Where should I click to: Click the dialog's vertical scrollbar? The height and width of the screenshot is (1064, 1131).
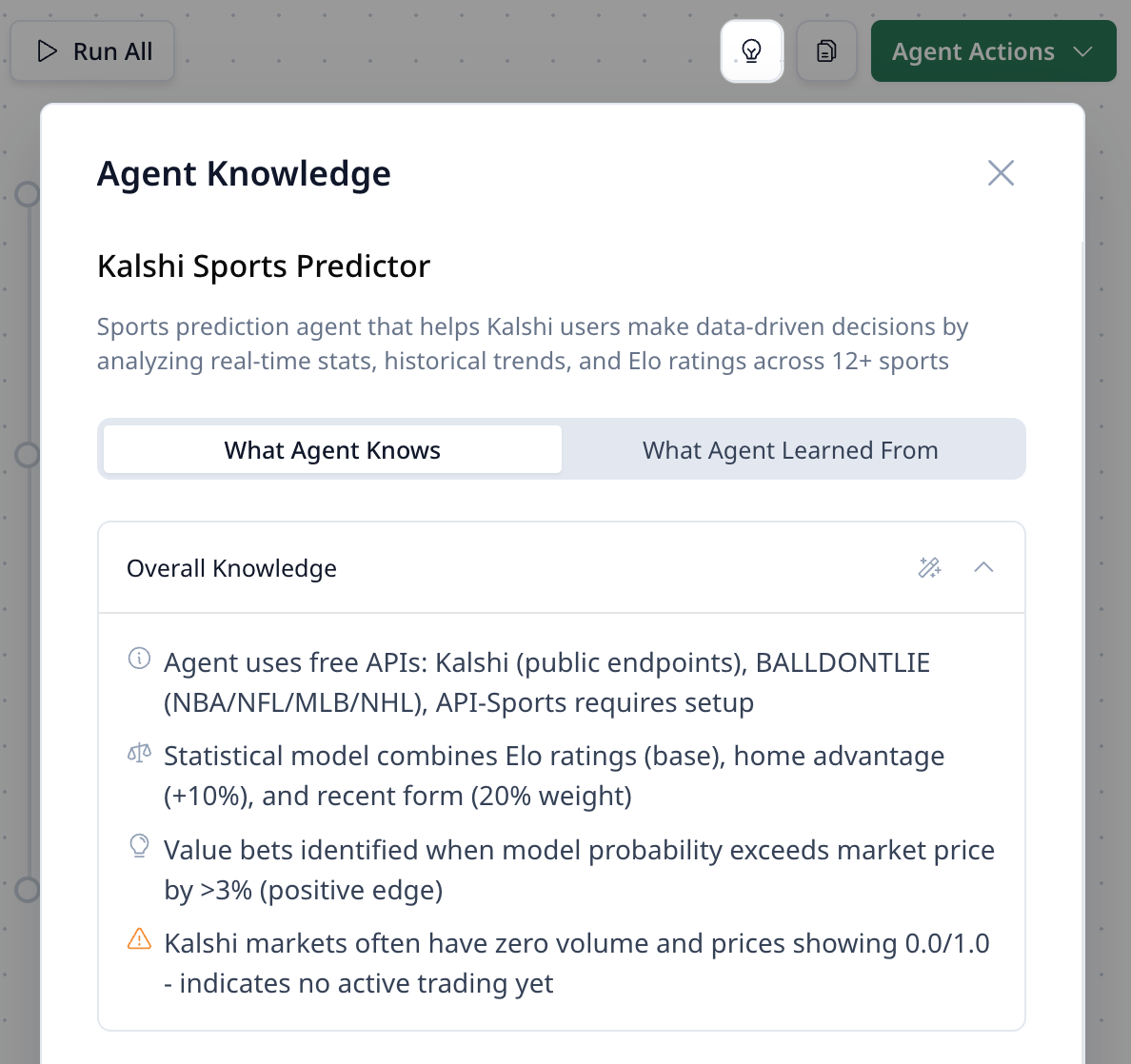pyautogui.click(x=1082, y=571)
